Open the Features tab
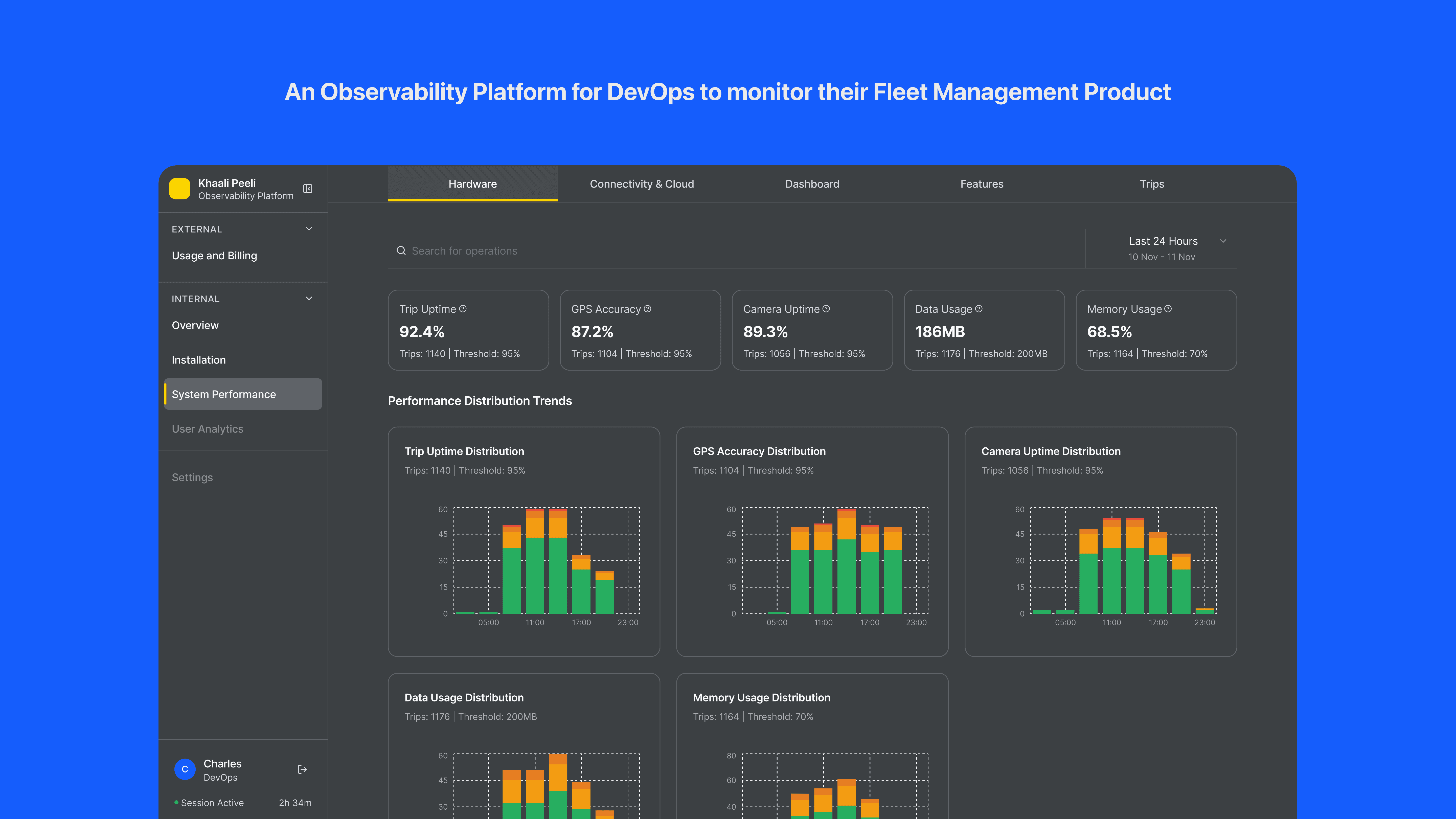The height and width of the screenshot is (819, 1456). click(x=981, y=184)
